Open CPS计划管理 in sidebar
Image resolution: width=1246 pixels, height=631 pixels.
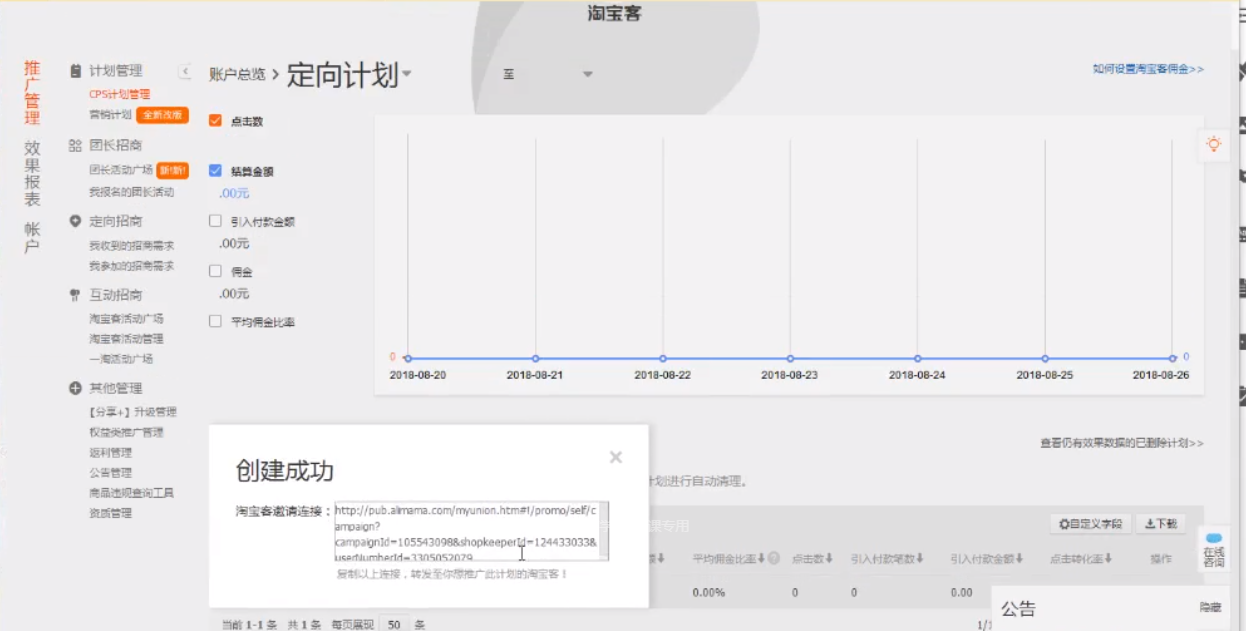[x=119, y=94]
